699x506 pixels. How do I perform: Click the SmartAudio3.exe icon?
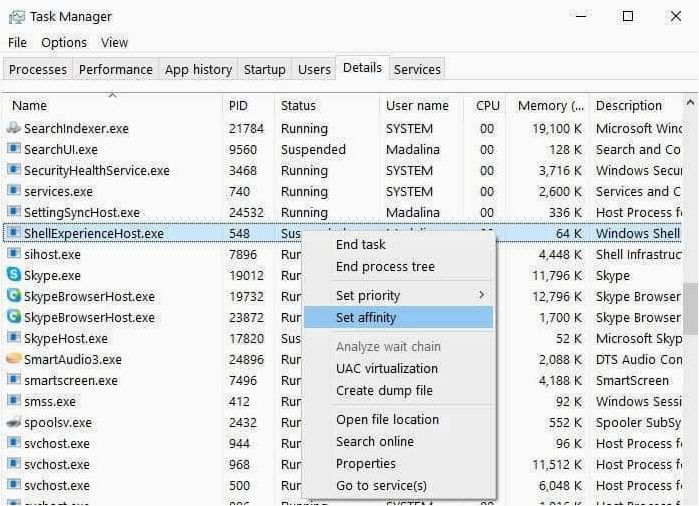click(x=14, y=359)
